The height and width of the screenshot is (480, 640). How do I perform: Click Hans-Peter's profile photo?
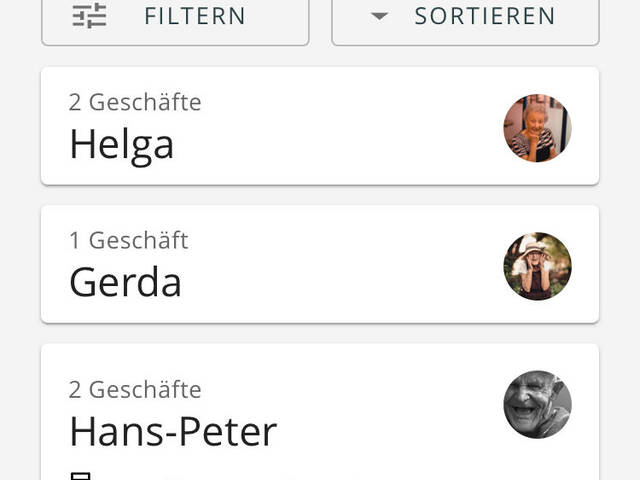537,404
